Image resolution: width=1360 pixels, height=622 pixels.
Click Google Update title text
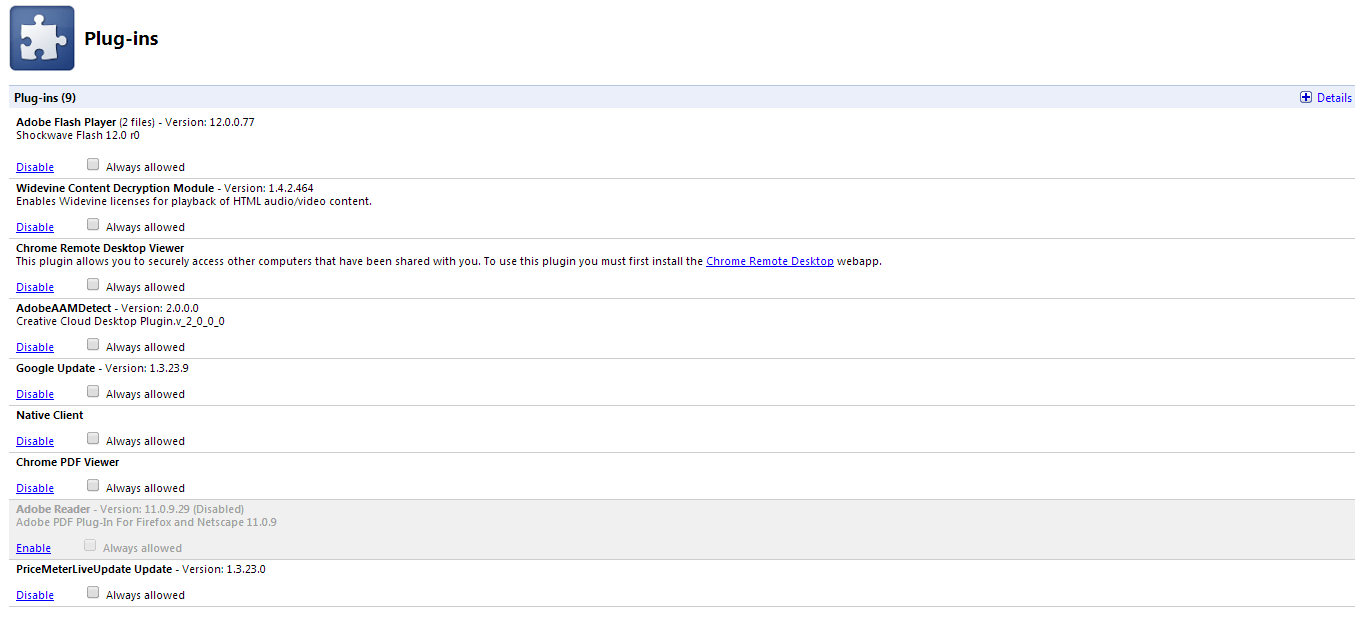click(x=56, y=368)
